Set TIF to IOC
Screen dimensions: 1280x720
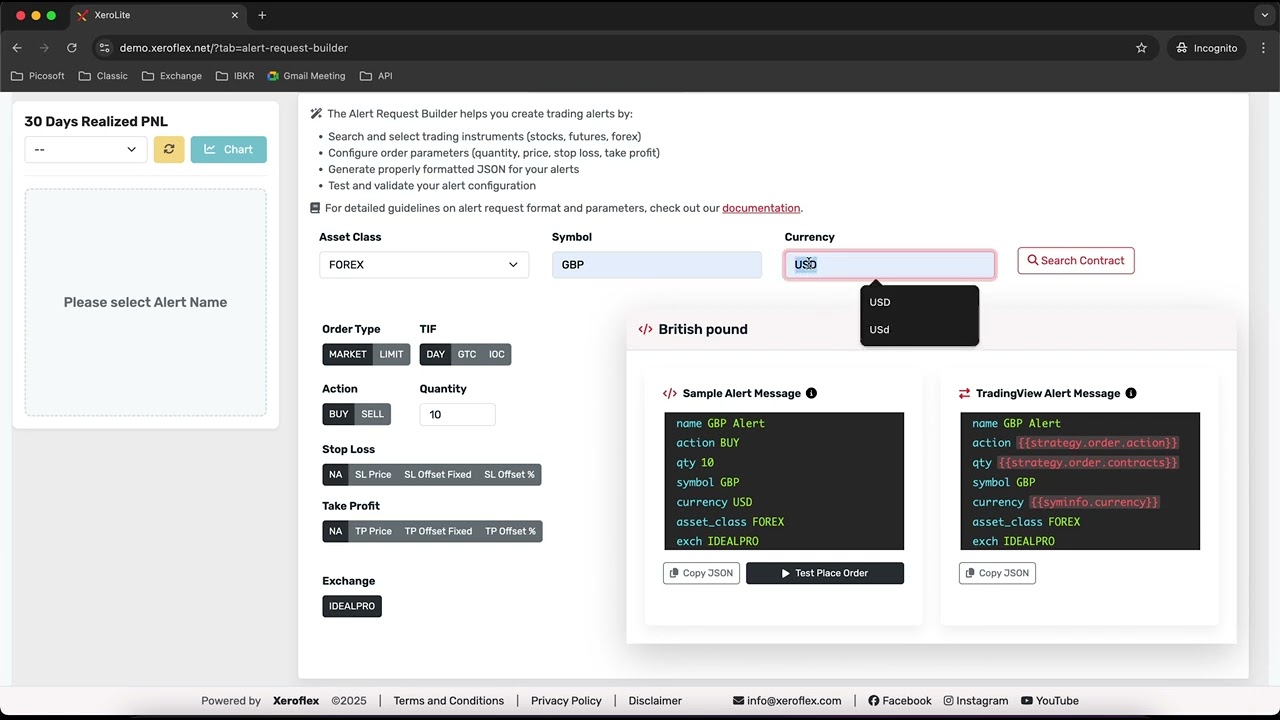tap(497, 354)
